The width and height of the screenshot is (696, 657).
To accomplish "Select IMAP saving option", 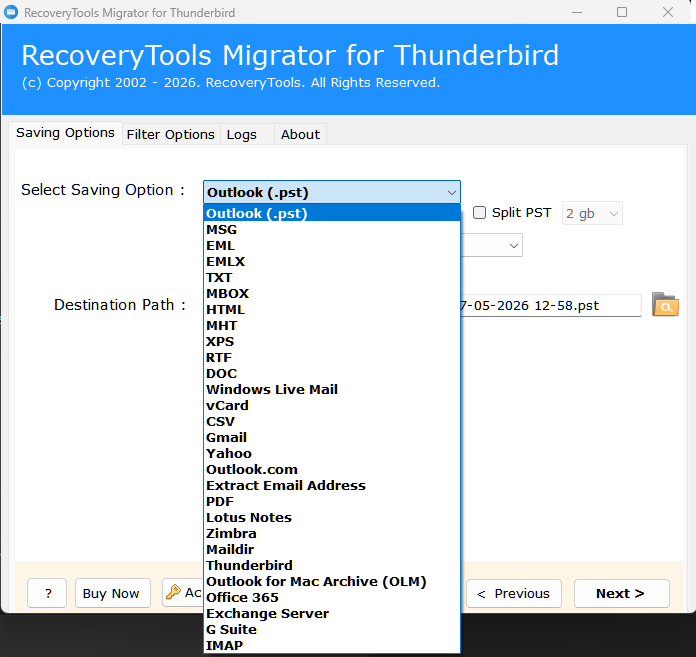I will tap(332, 645).
